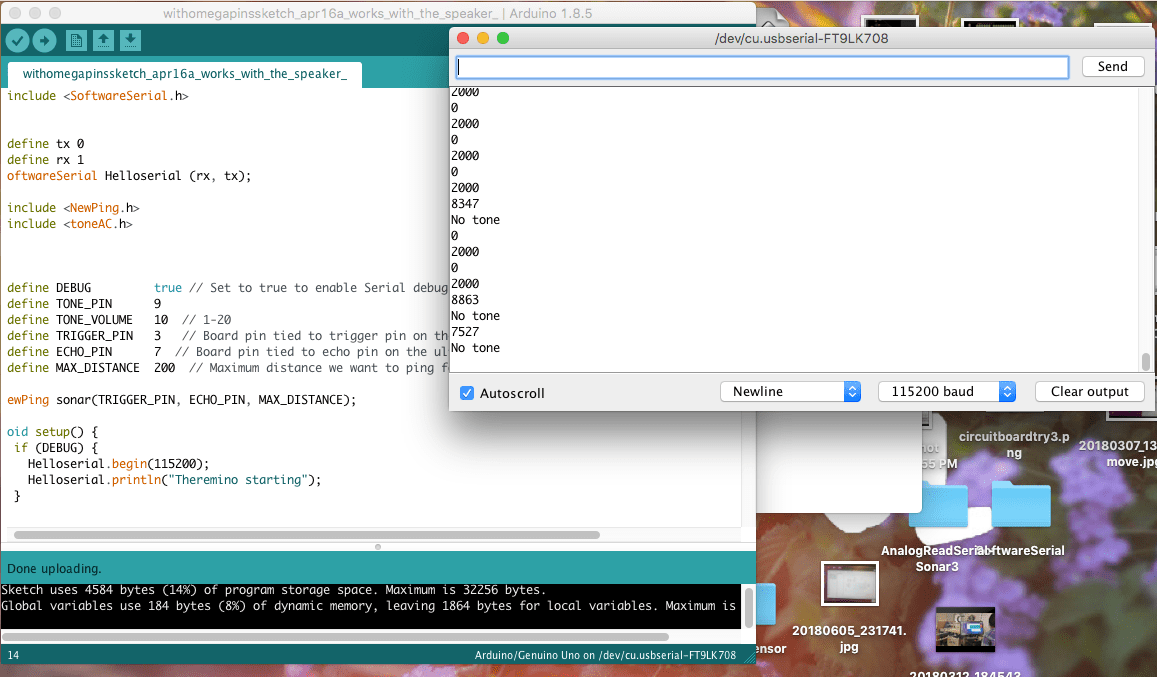Viewport: 1157px width, 677px height.
Task: Select the 20180605_231741.jpg desktop thumbnail
Action: 849,583
